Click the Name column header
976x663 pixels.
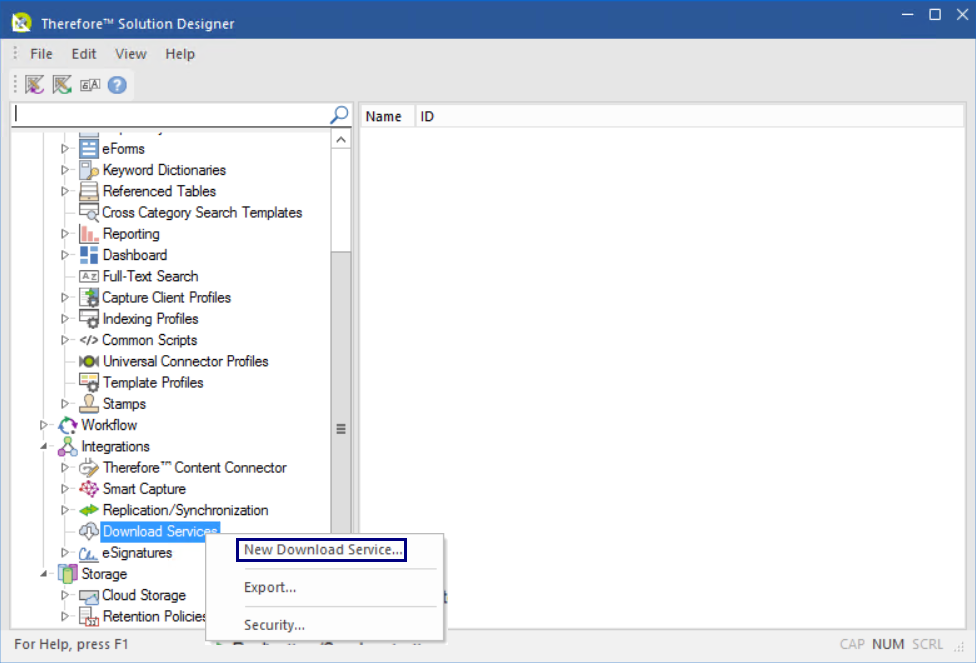pos(387,116)
